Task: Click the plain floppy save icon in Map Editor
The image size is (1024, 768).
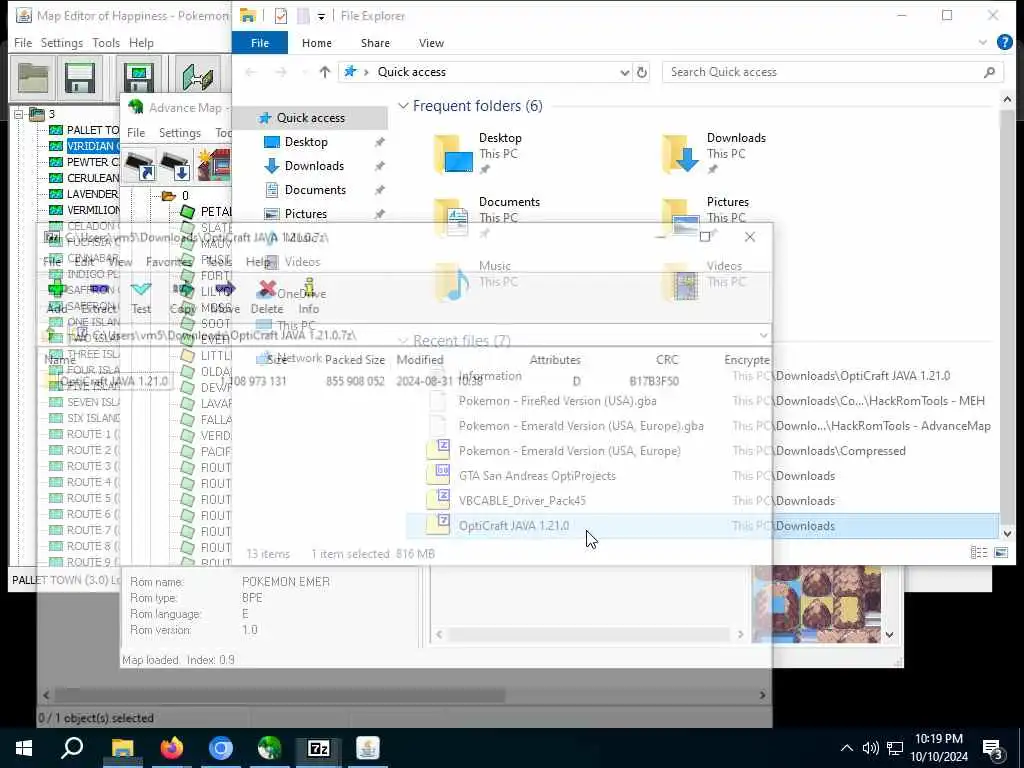Action: click(x=80, y=78)
